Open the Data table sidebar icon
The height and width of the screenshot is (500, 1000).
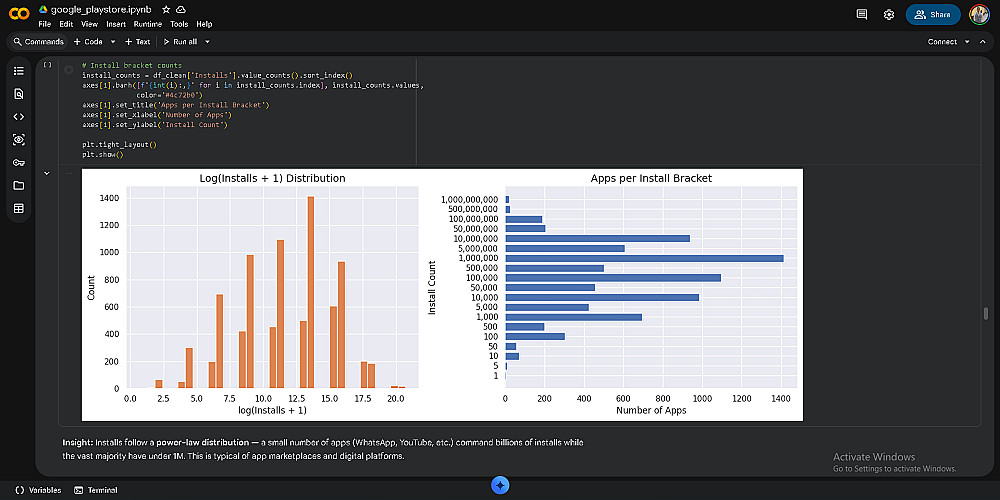click(x=18, y=209)
